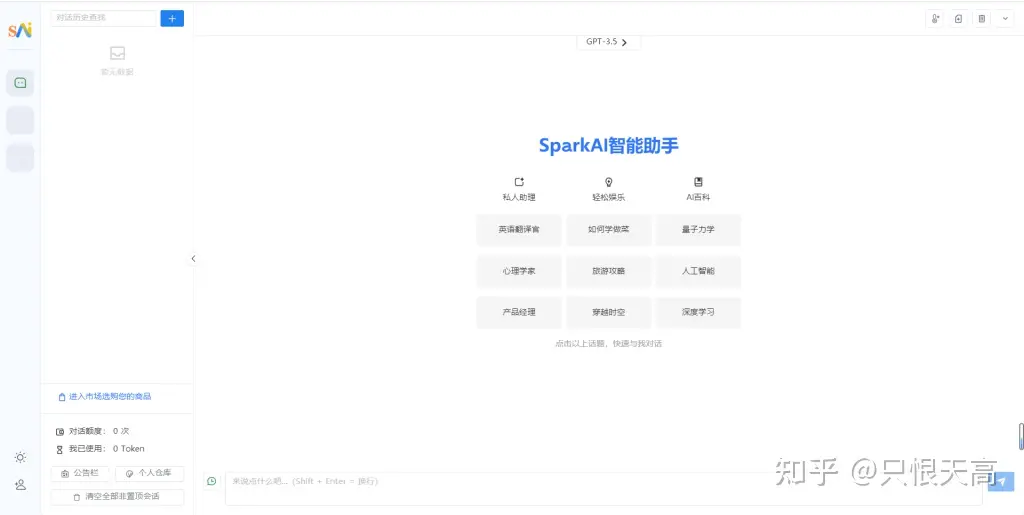The height and width of the screenshot is (515, 1024).
Task: Click the blue plus new conversation button
Action: click(172, 18)
